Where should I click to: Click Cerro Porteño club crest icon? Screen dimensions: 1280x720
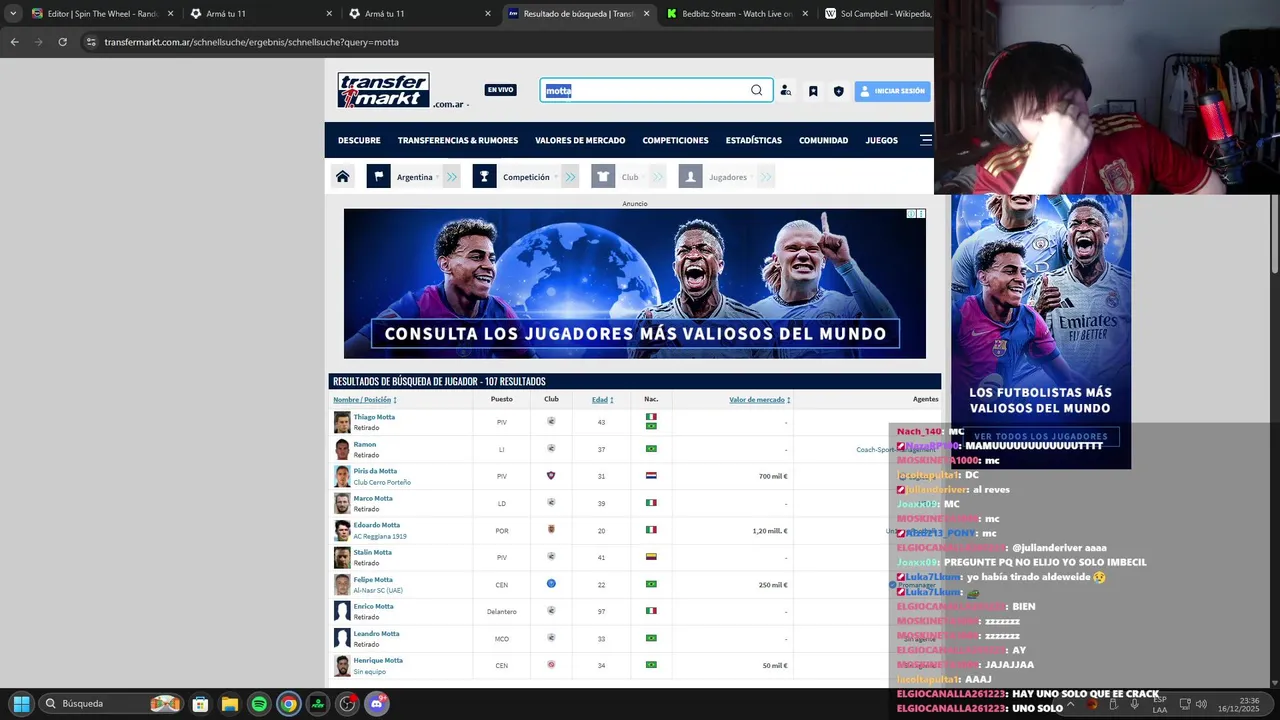(x=551, y=476)
